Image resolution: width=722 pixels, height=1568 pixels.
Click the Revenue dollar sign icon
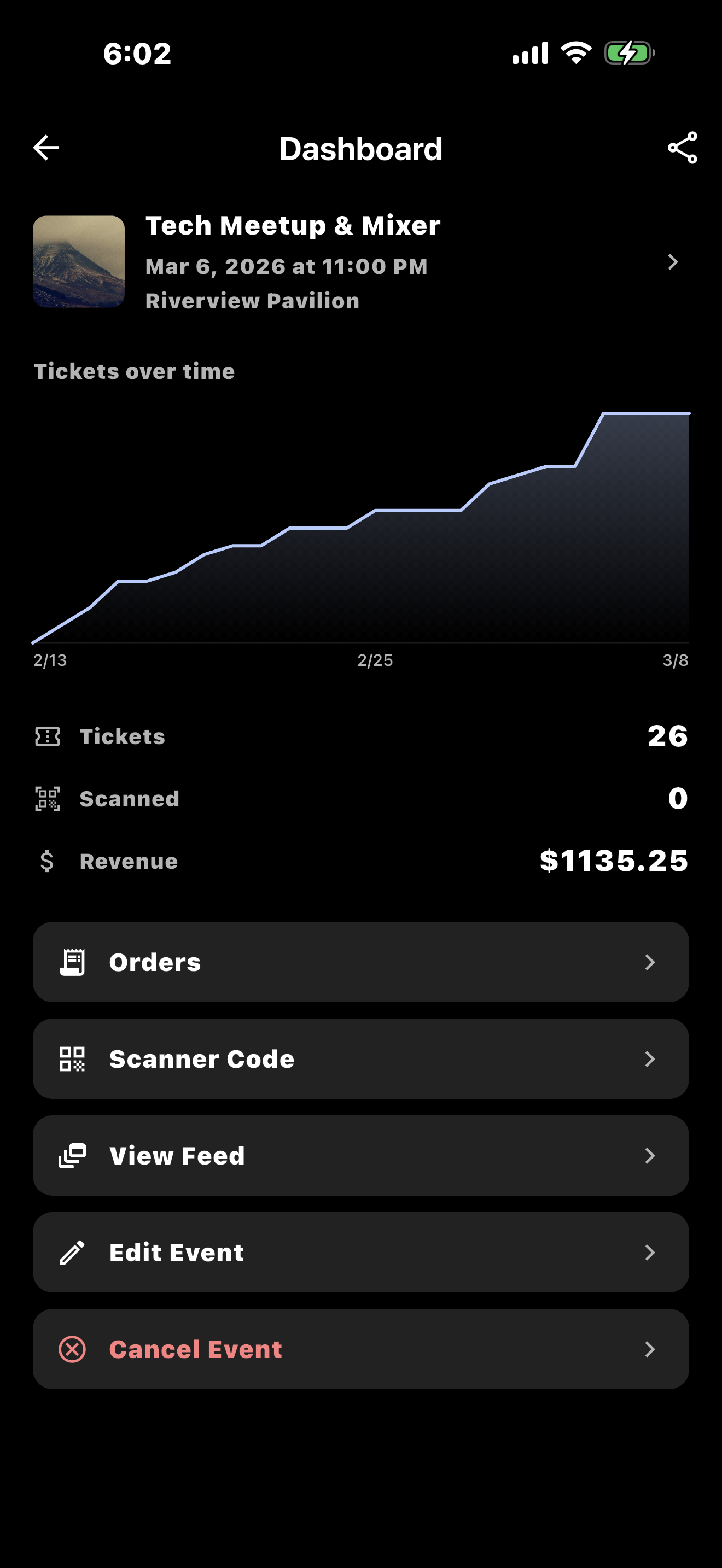47,861
